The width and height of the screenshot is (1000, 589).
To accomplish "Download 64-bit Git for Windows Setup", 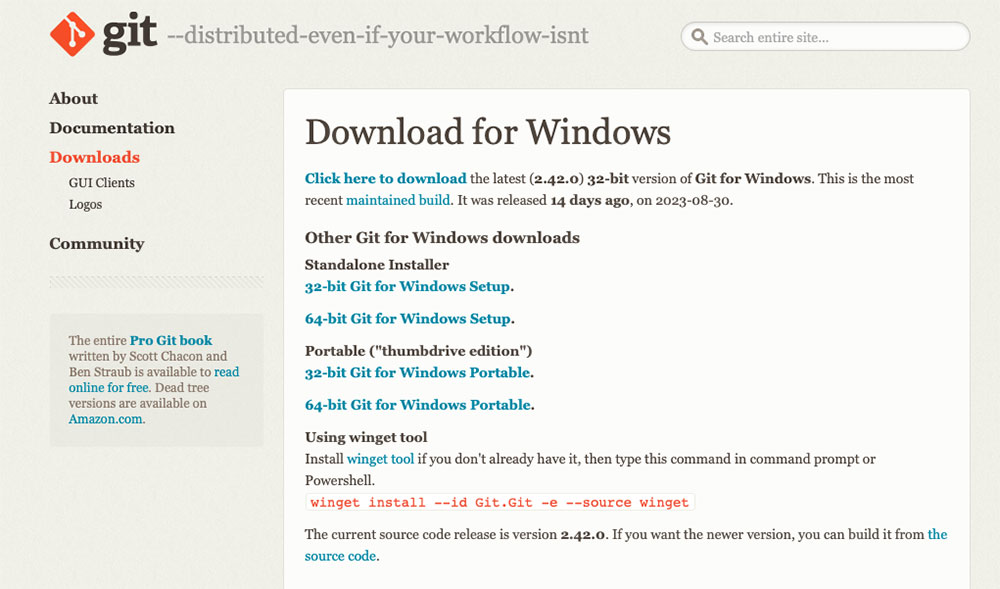I will (408, 319).
